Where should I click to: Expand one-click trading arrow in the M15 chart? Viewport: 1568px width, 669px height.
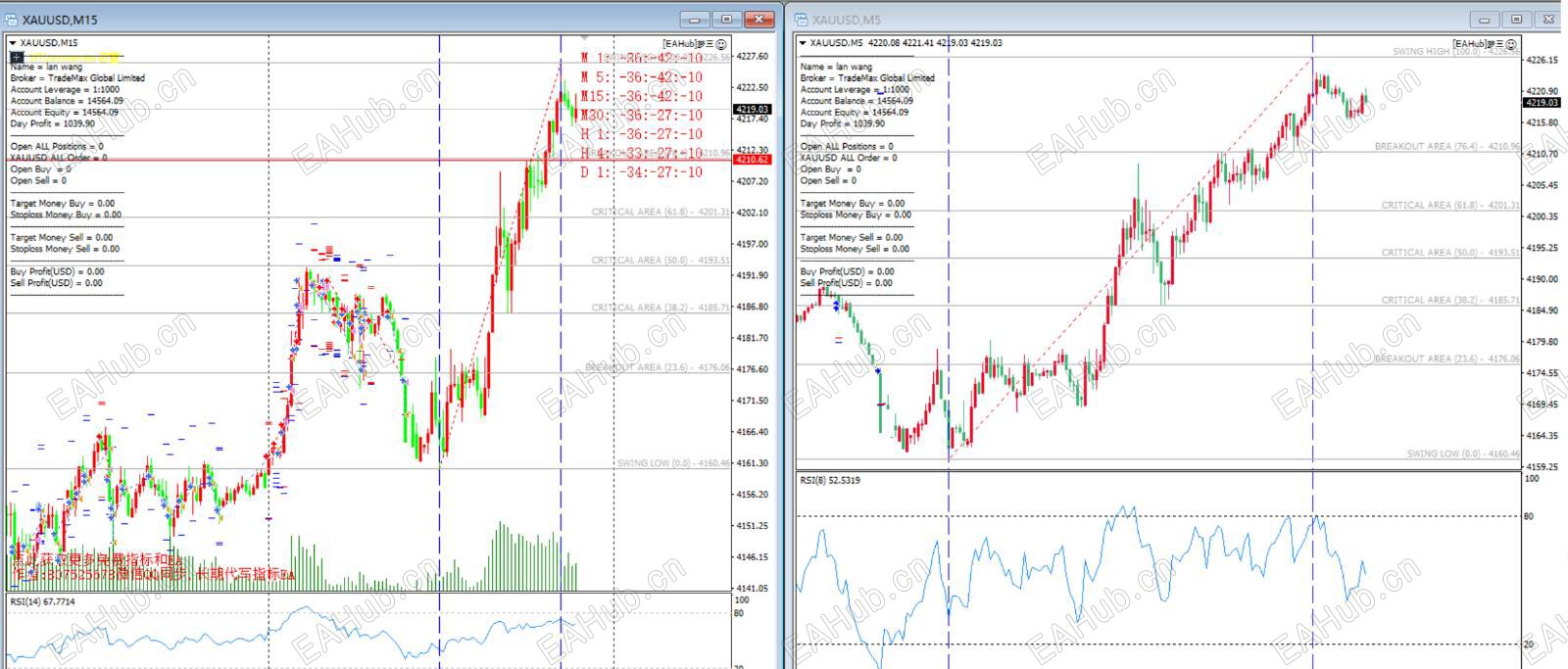tap(13, 43)
